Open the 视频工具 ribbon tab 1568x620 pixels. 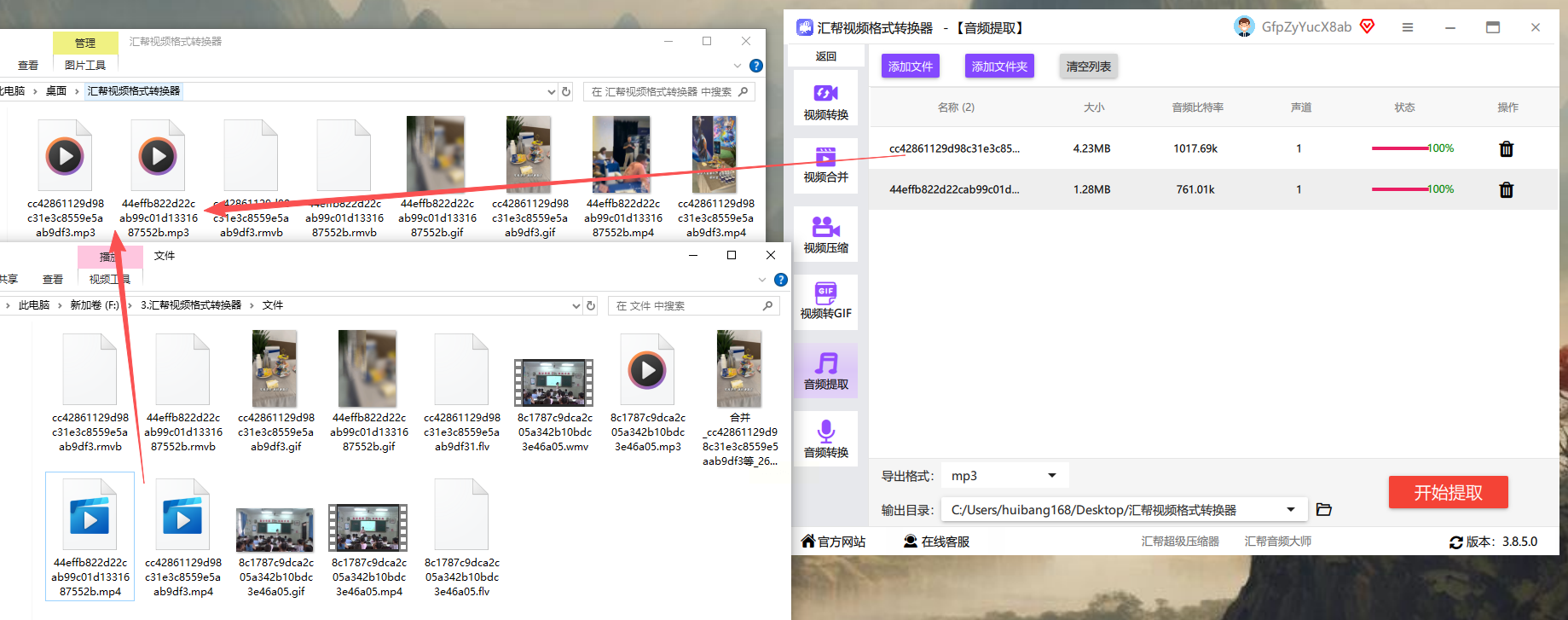(x=109, y=280)
